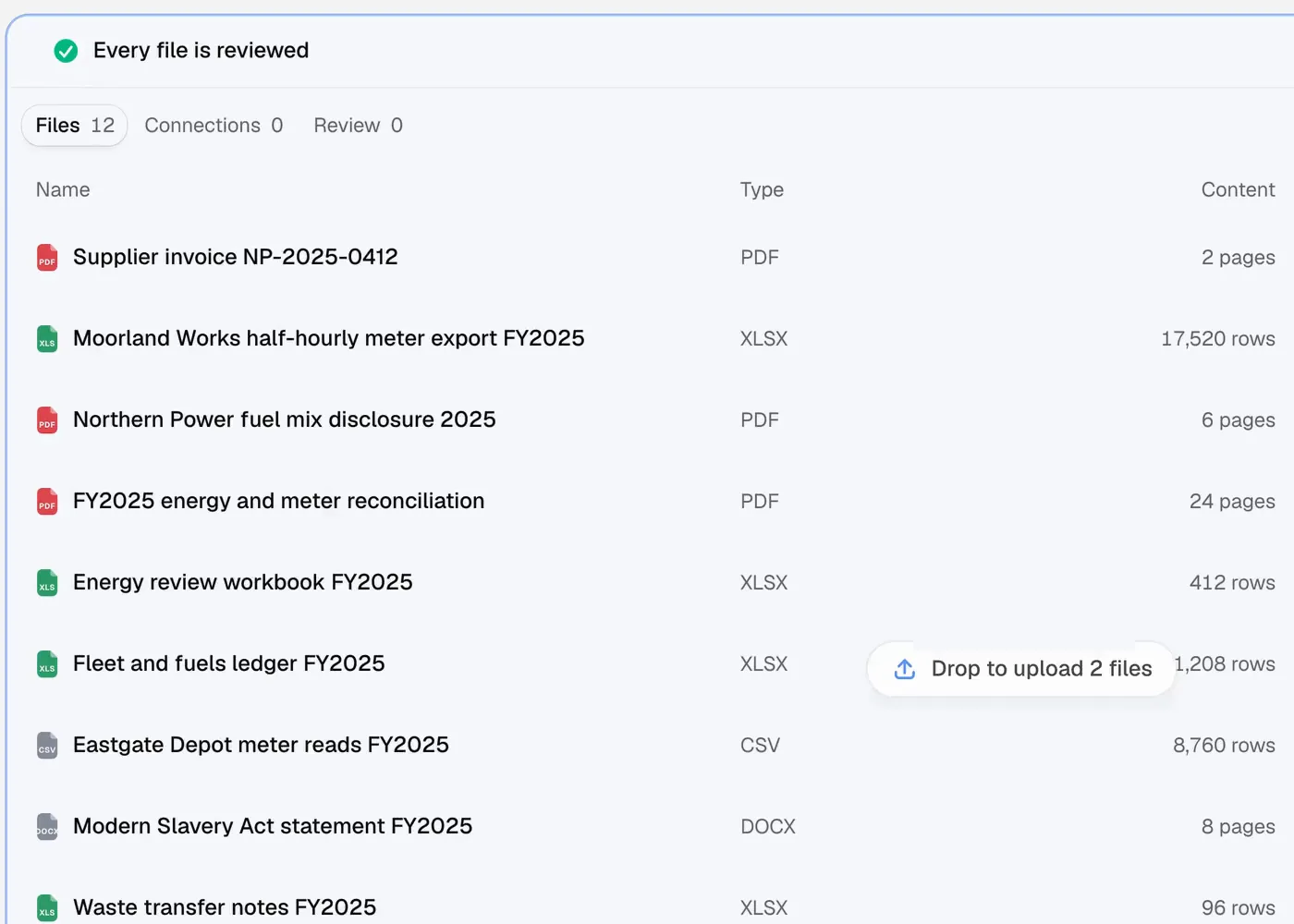This screenshot has width=1294, height=924.
Task: Click the XLS icon for Energy review workbook
Action: [47, 583]
